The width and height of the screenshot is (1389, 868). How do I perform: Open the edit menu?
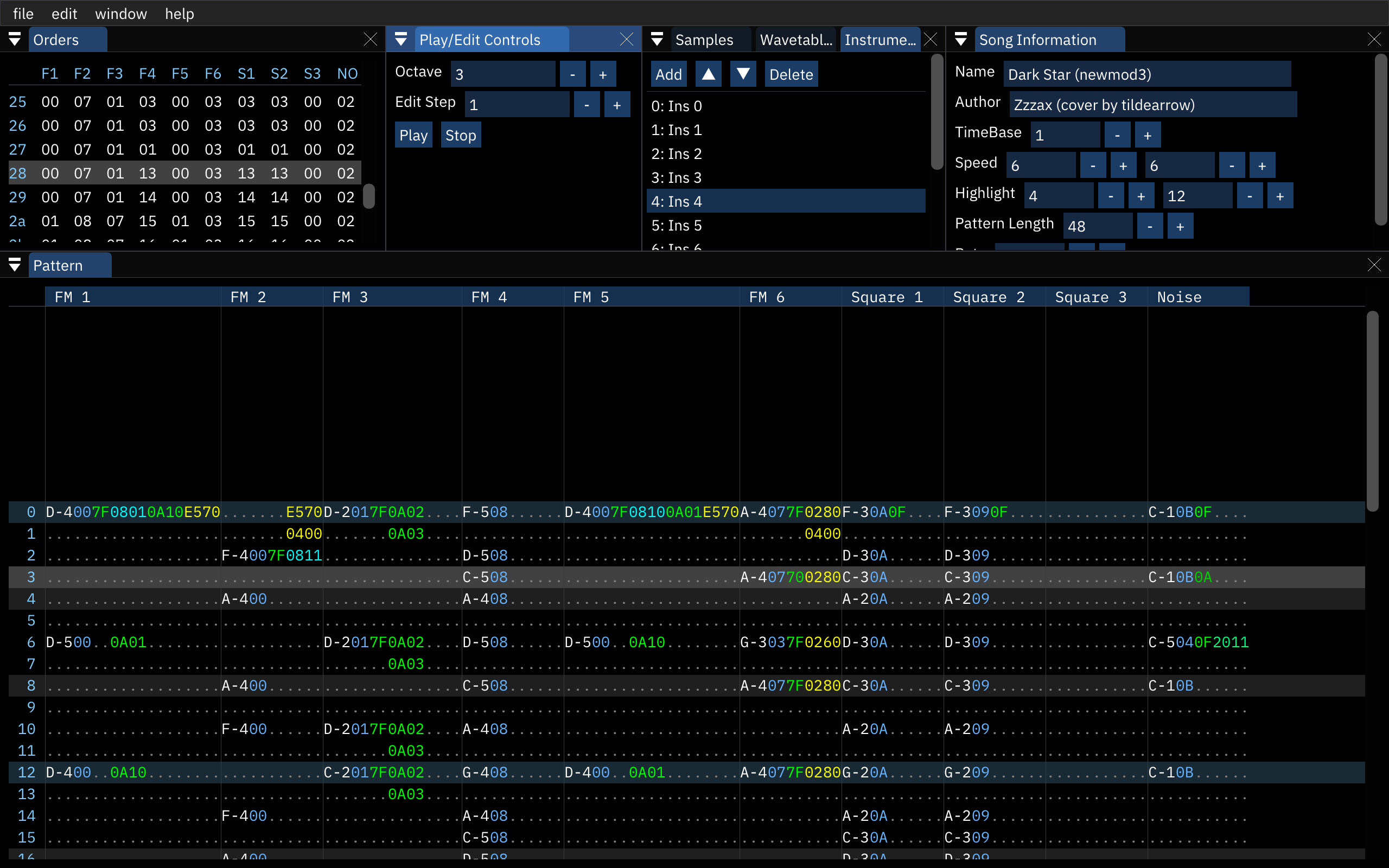click(64, 13)
